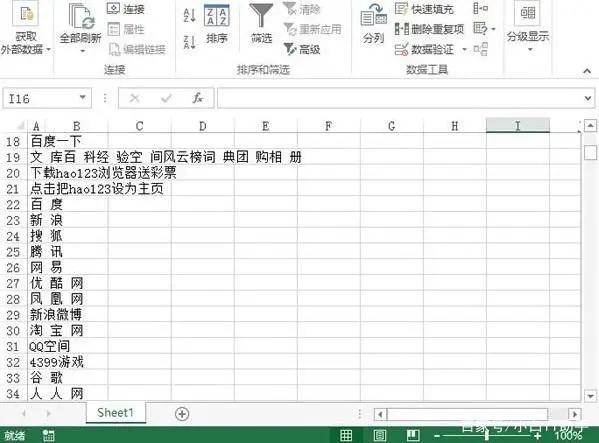Click the Insert Function fx icon
This screenshot has width=599, height=443.
point(198,99)
